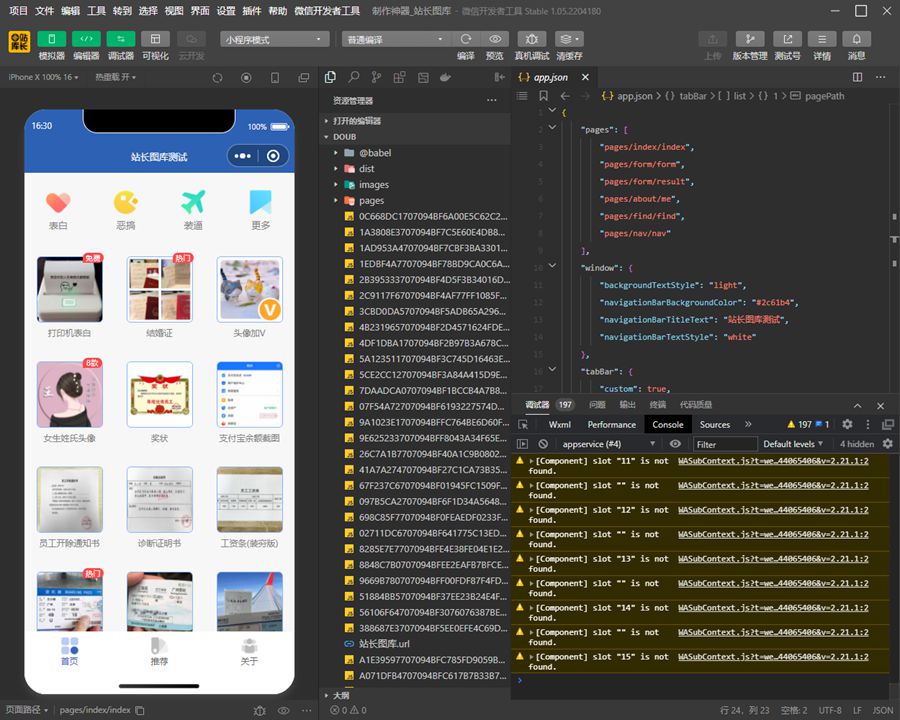Click the console Filter input field
Image resolution: width=900 pixels, height=720 pixels.
725,444
